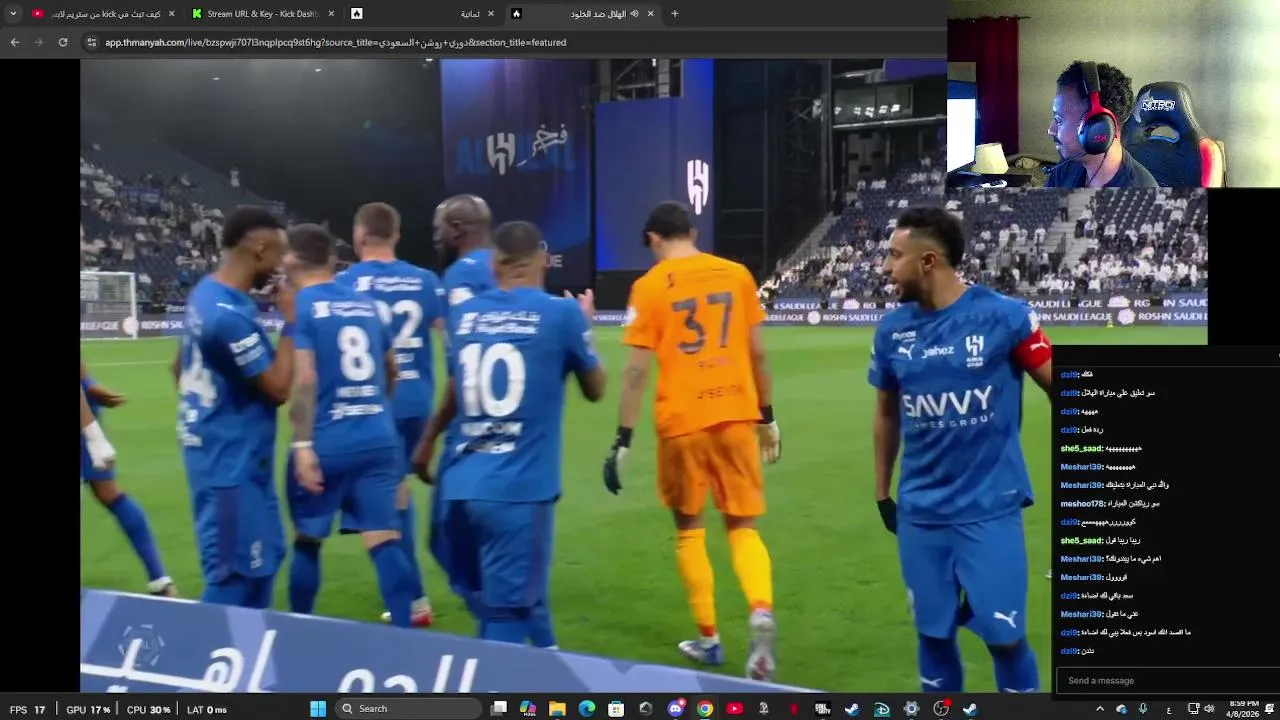Click the microphone tray icon

point(1143,709)
